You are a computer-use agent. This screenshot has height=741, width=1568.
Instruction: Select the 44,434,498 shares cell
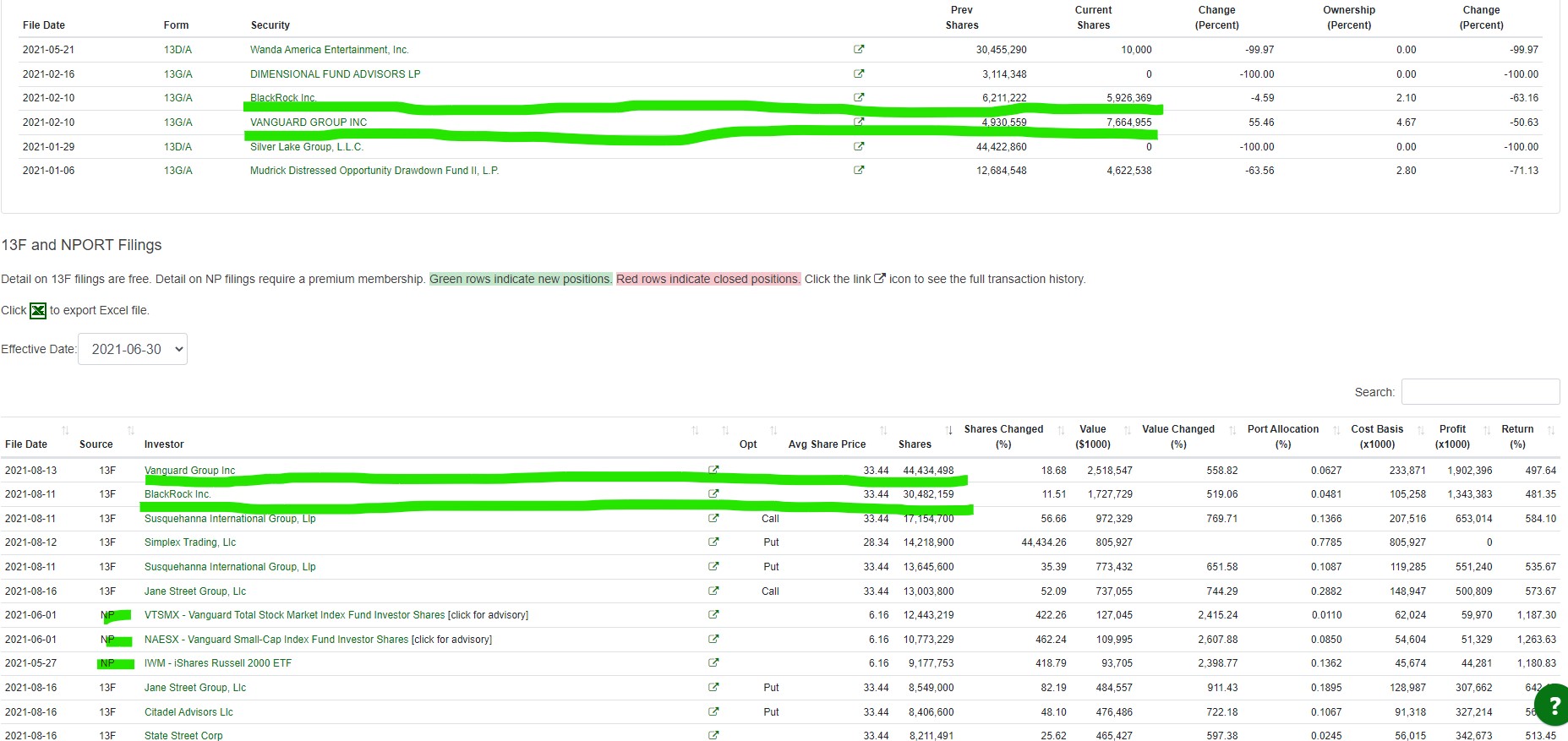click(928, 471)
